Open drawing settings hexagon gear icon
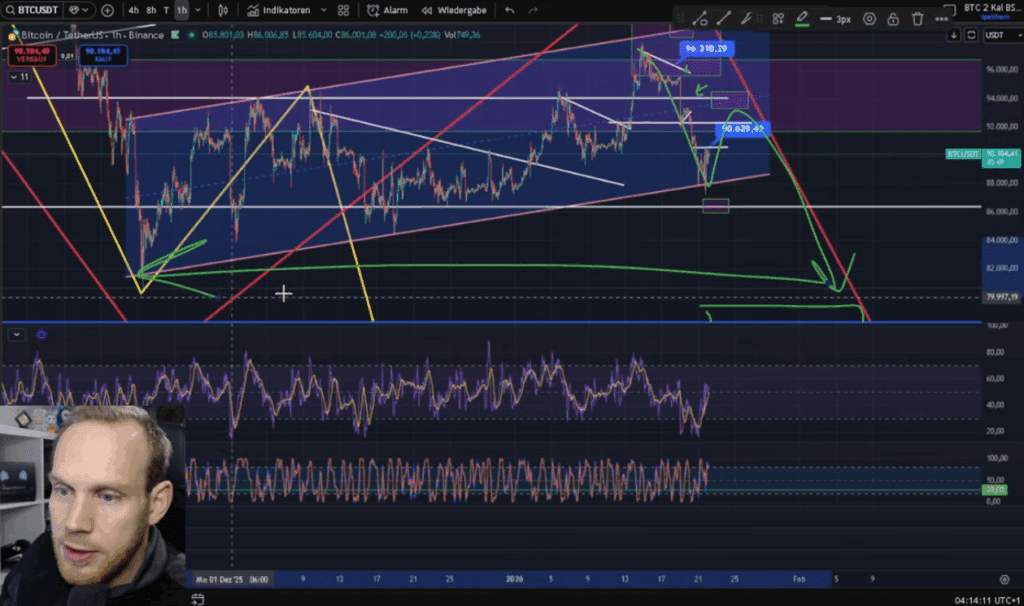The image size is (1024, 606). 869,19
